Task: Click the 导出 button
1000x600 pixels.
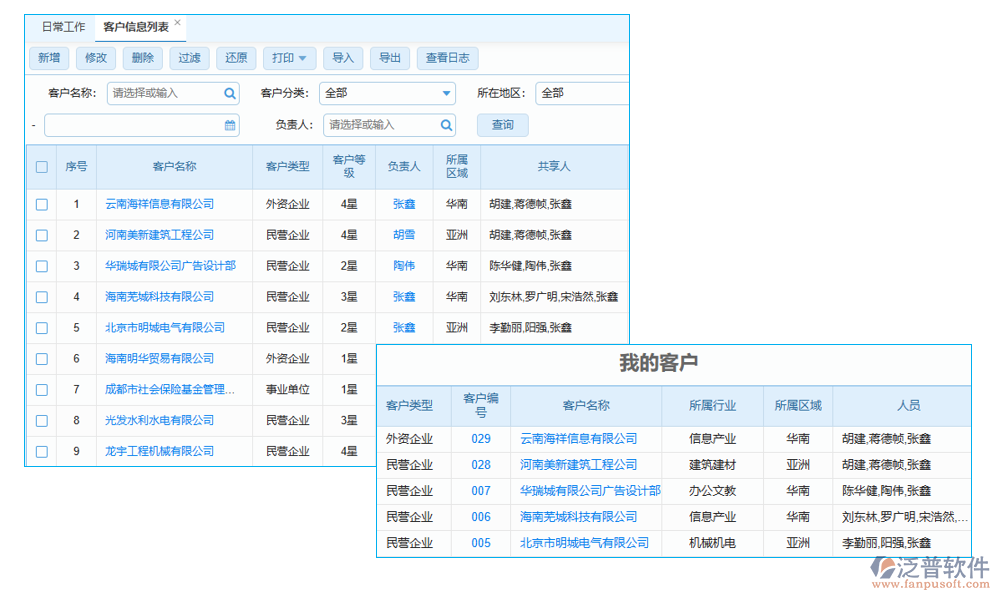Action: coord(390,58)
